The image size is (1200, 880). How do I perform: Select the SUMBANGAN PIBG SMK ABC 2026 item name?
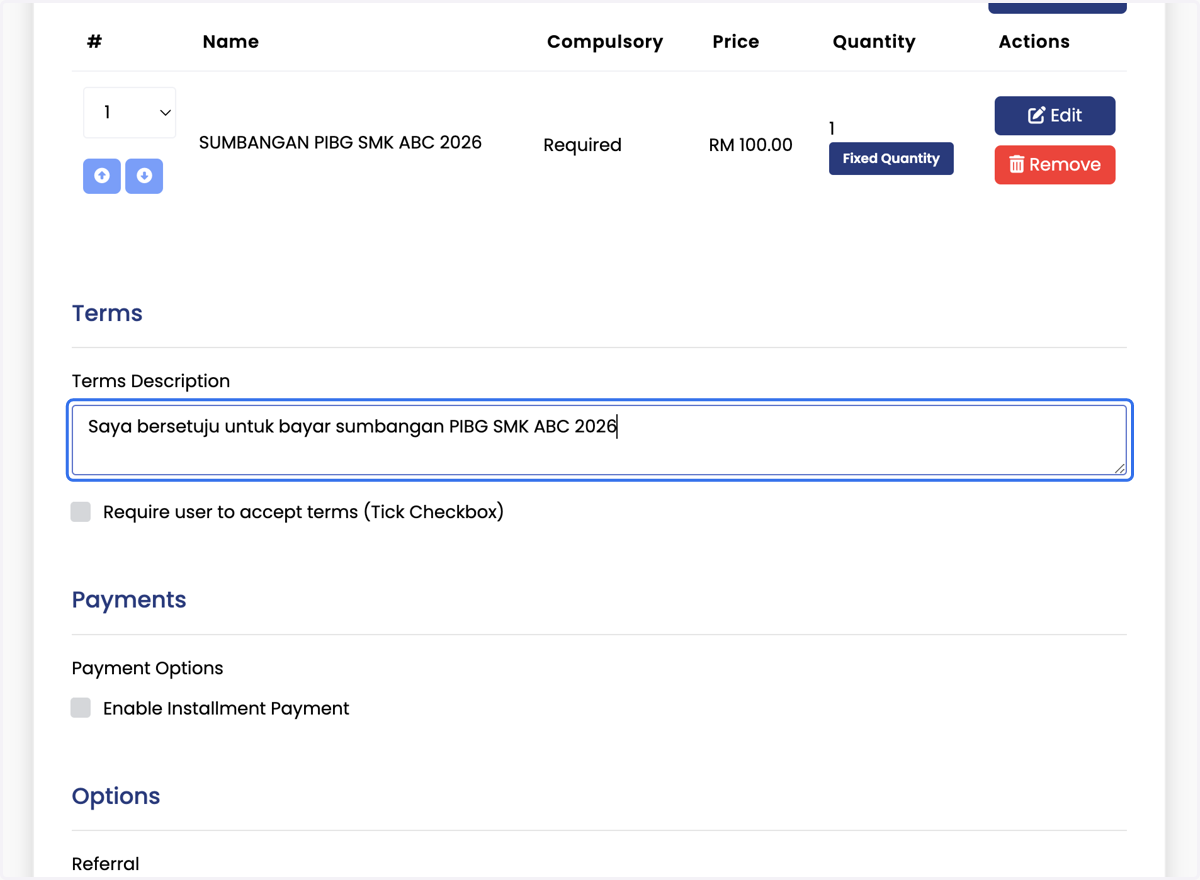340,142
